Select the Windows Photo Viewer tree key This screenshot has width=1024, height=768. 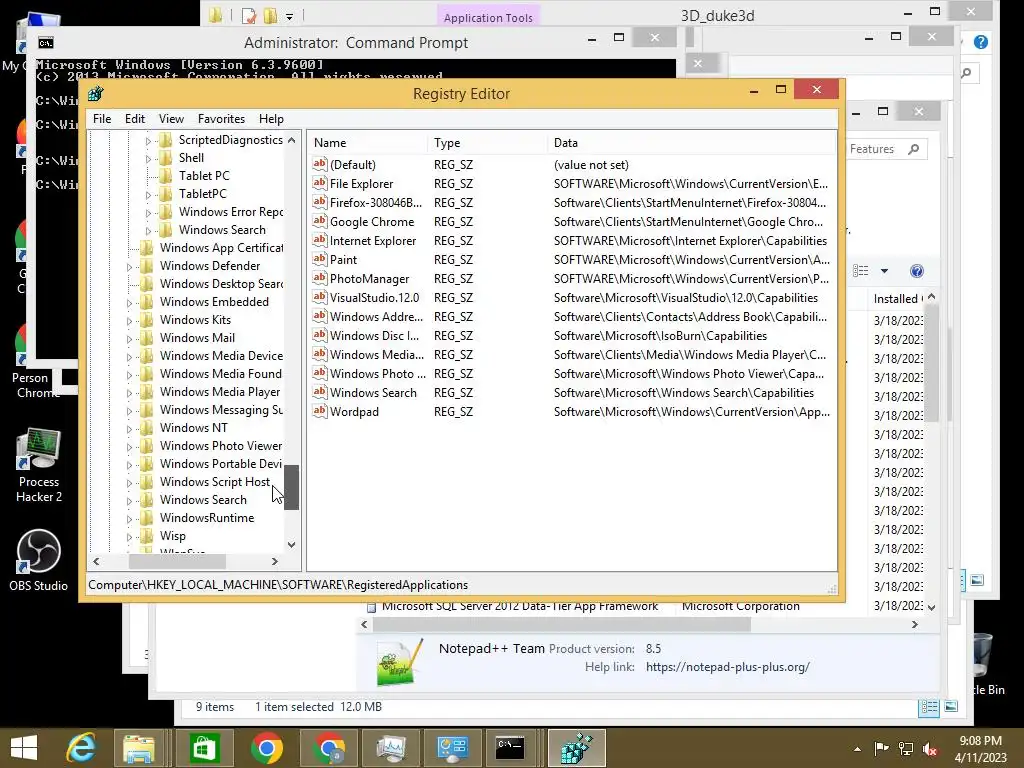point(221,445)
